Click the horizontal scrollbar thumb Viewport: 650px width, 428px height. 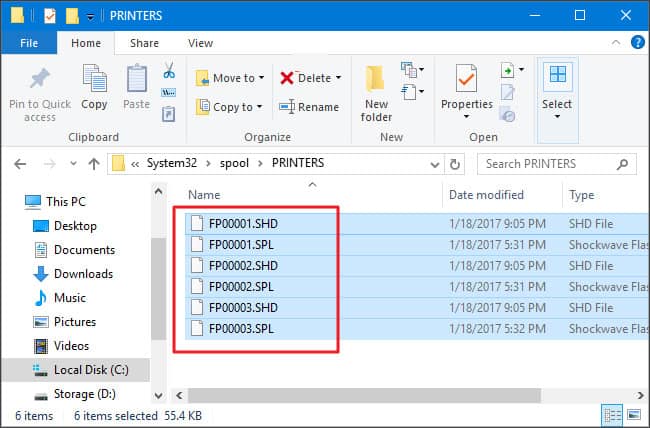click(x=364, y=395)
